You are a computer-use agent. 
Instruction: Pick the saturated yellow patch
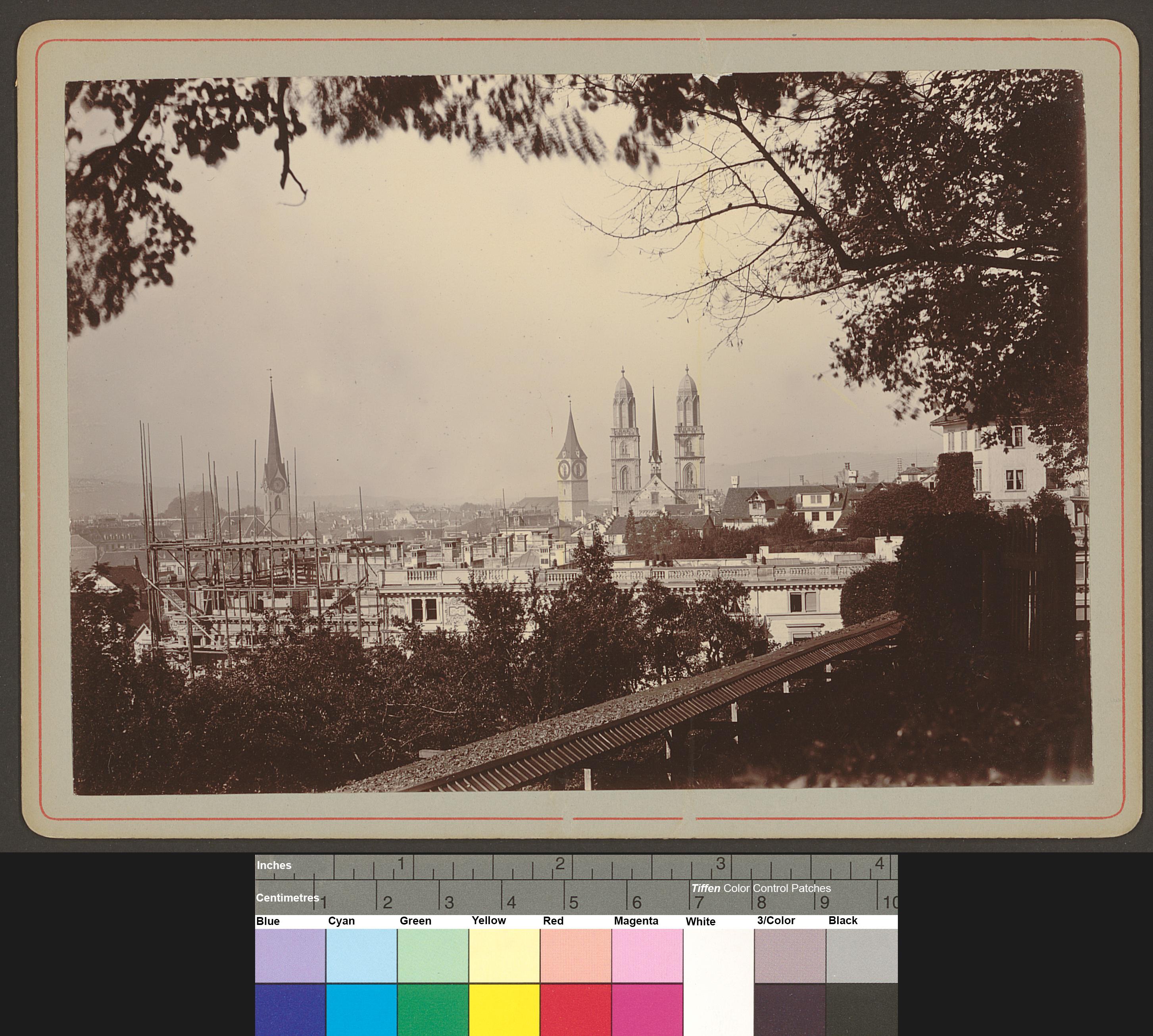tap(504, 1010)
